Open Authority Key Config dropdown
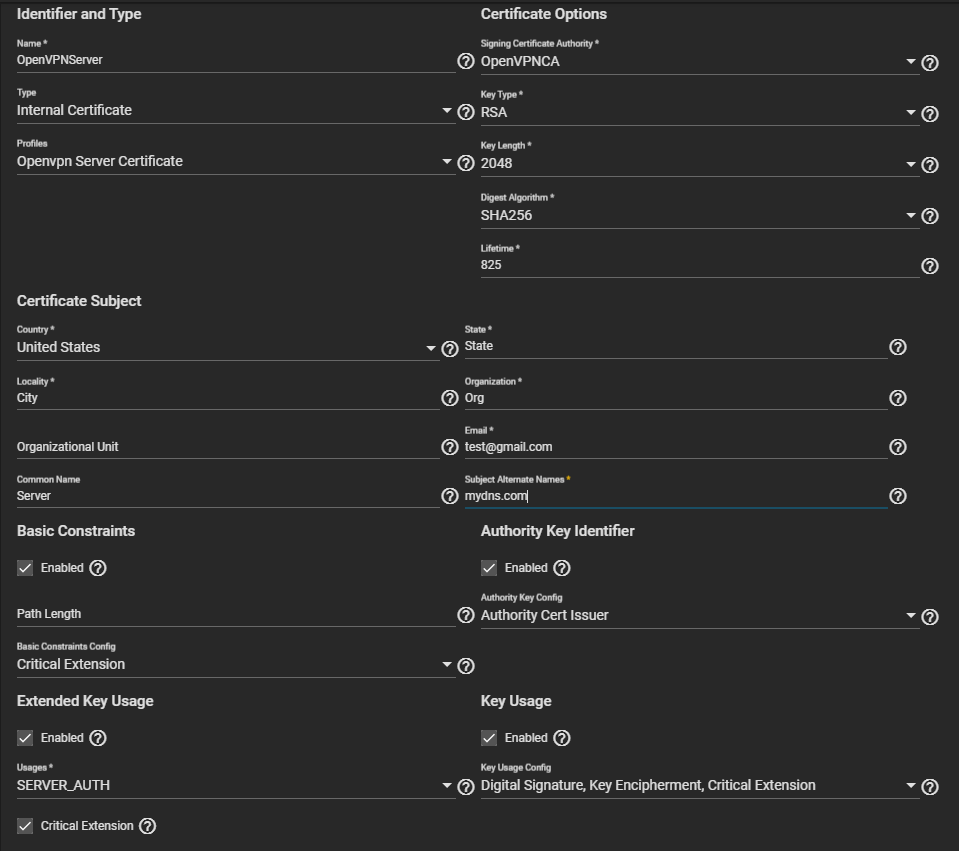 point(698,616)
